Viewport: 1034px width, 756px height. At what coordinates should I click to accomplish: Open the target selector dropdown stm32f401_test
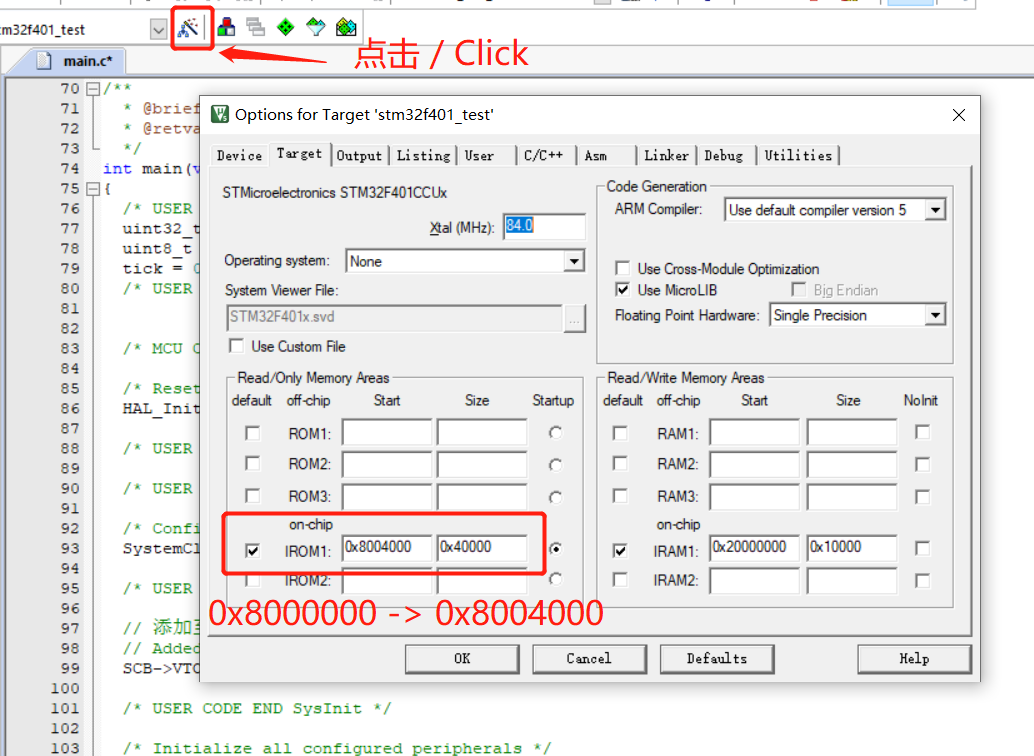[x=158, y=30]
